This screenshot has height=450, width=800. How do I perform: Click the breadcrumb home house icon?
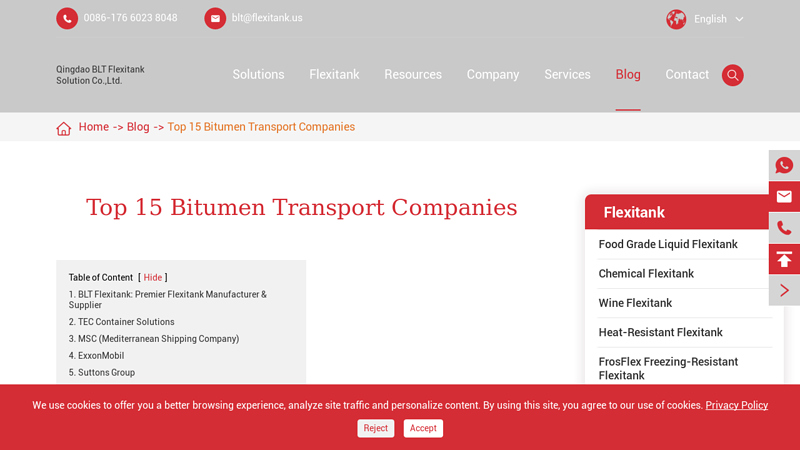(x=64, y=128)
